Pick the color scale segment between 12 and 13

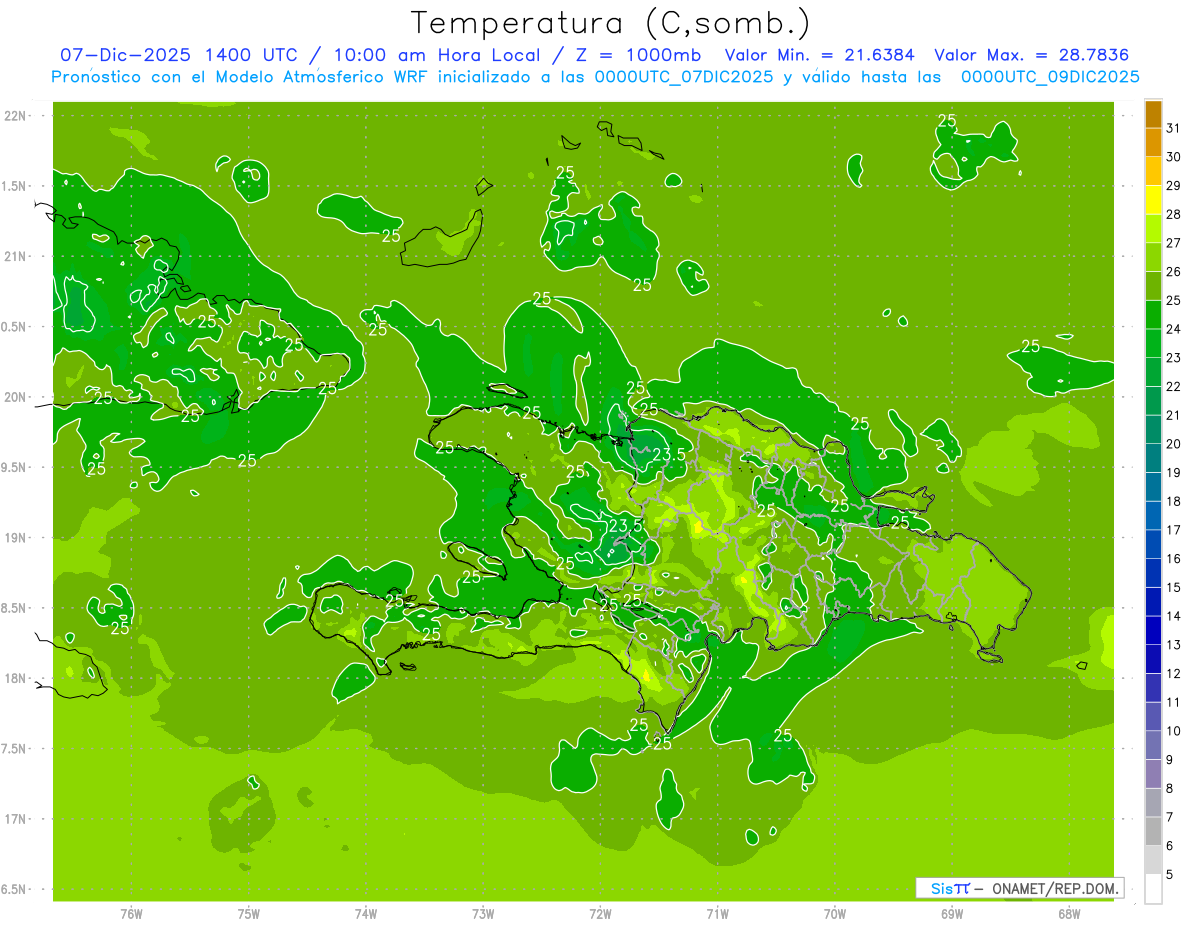point(1153,659)
